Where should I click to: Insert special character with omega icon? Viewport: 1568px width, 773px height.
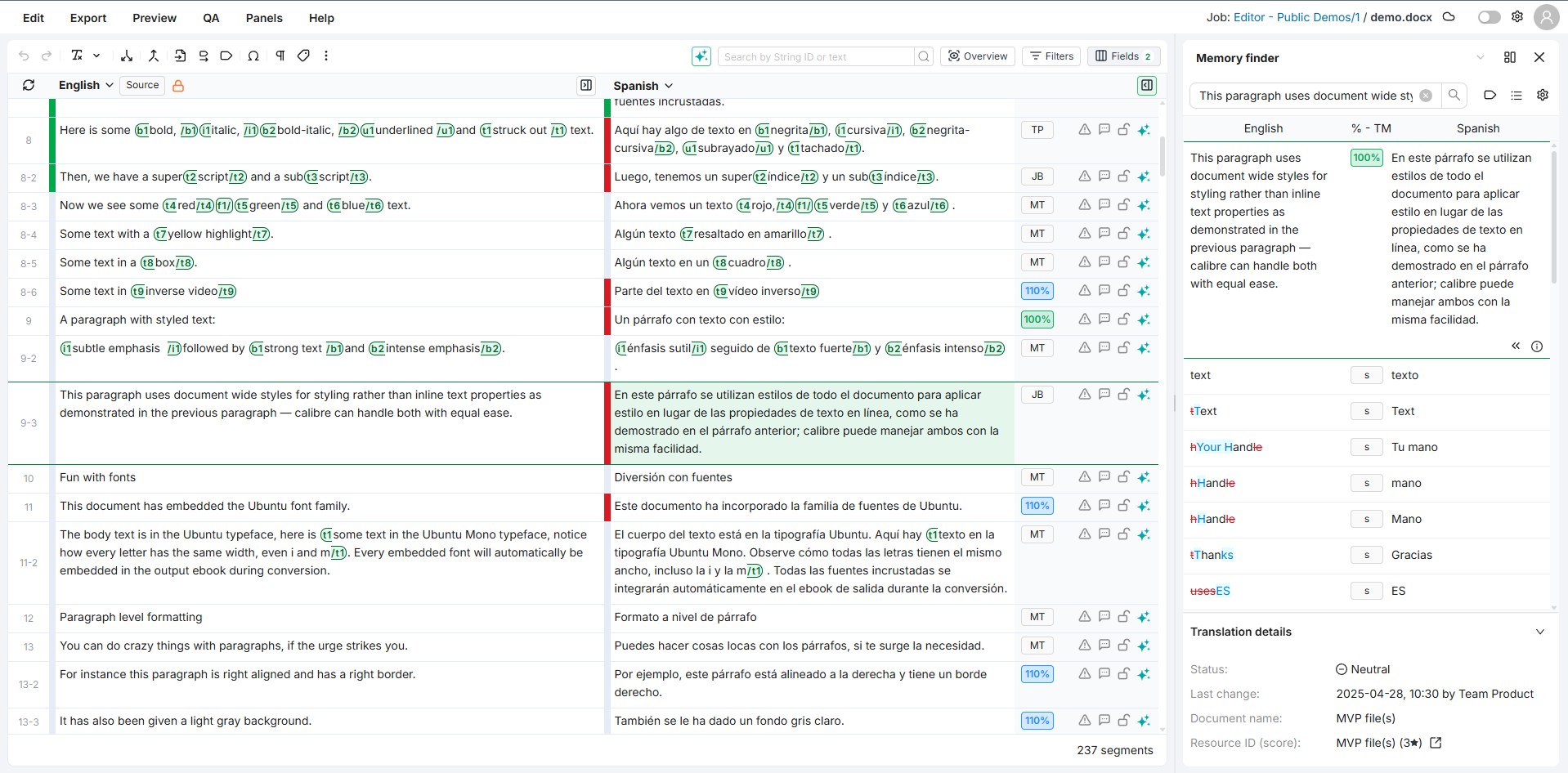point(253,56)
